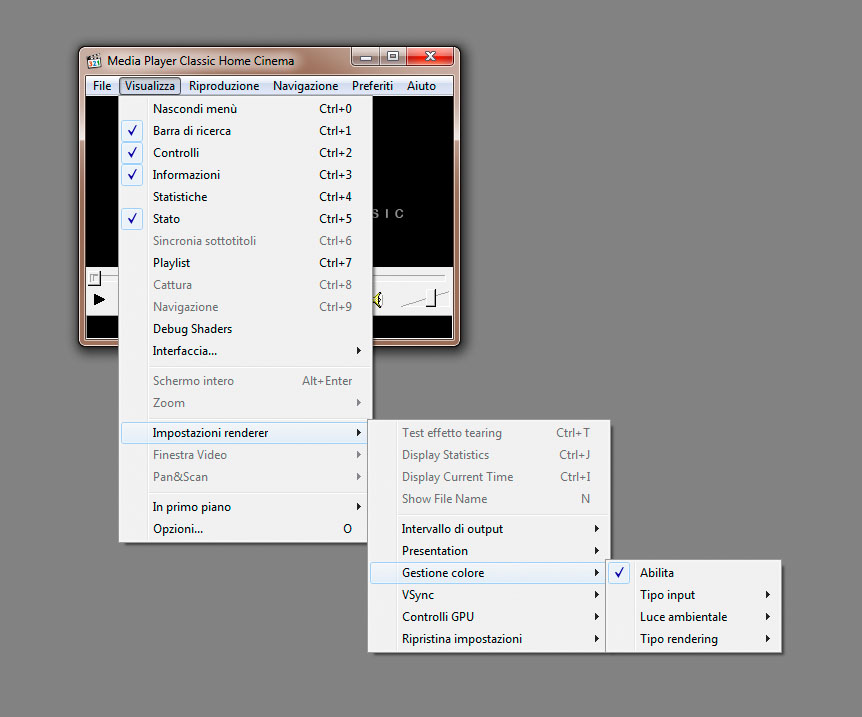Minimize the Media Player Classic window

click(366, 57)
